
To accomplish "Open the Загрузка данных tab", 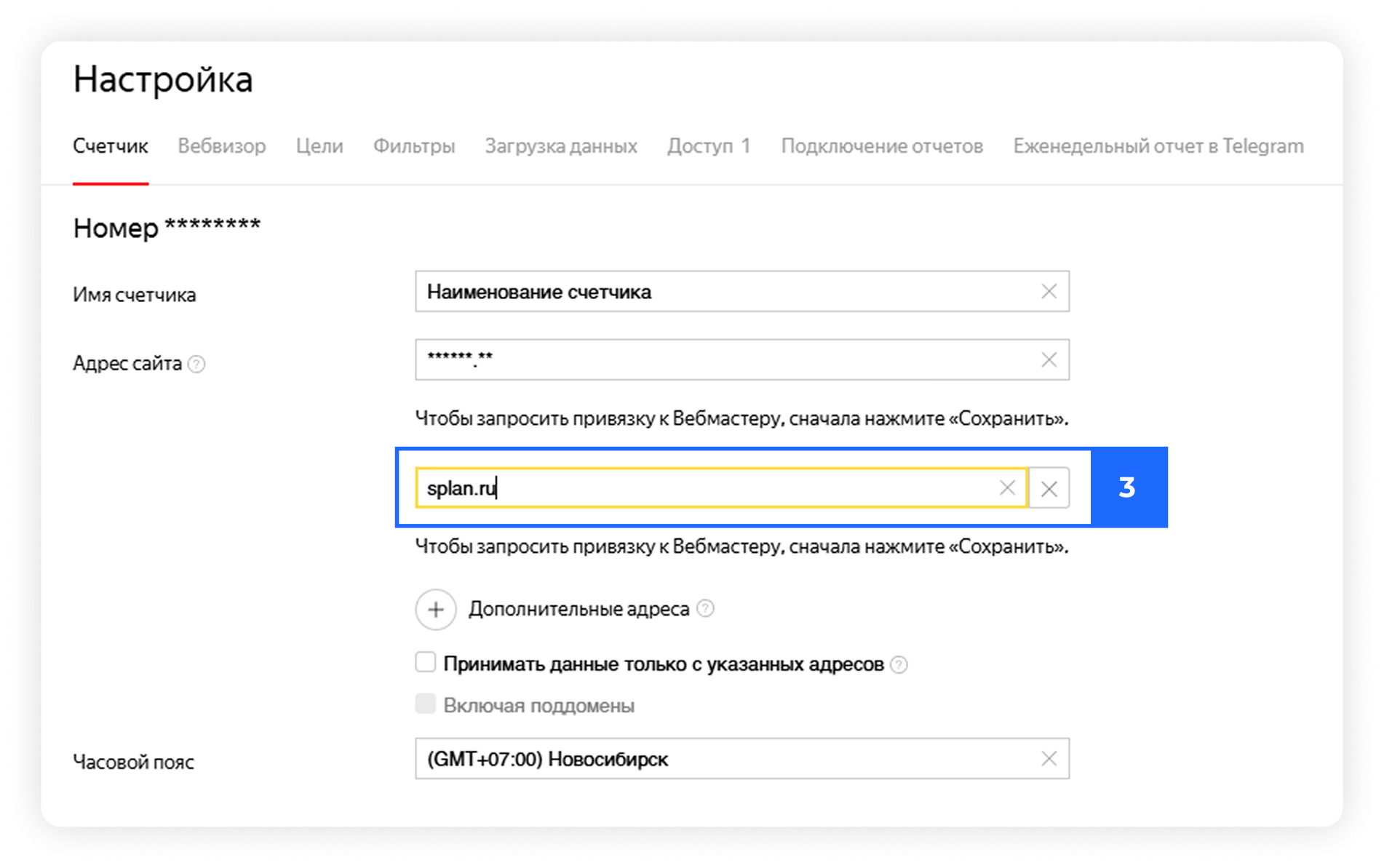I will tap(561, 146).
